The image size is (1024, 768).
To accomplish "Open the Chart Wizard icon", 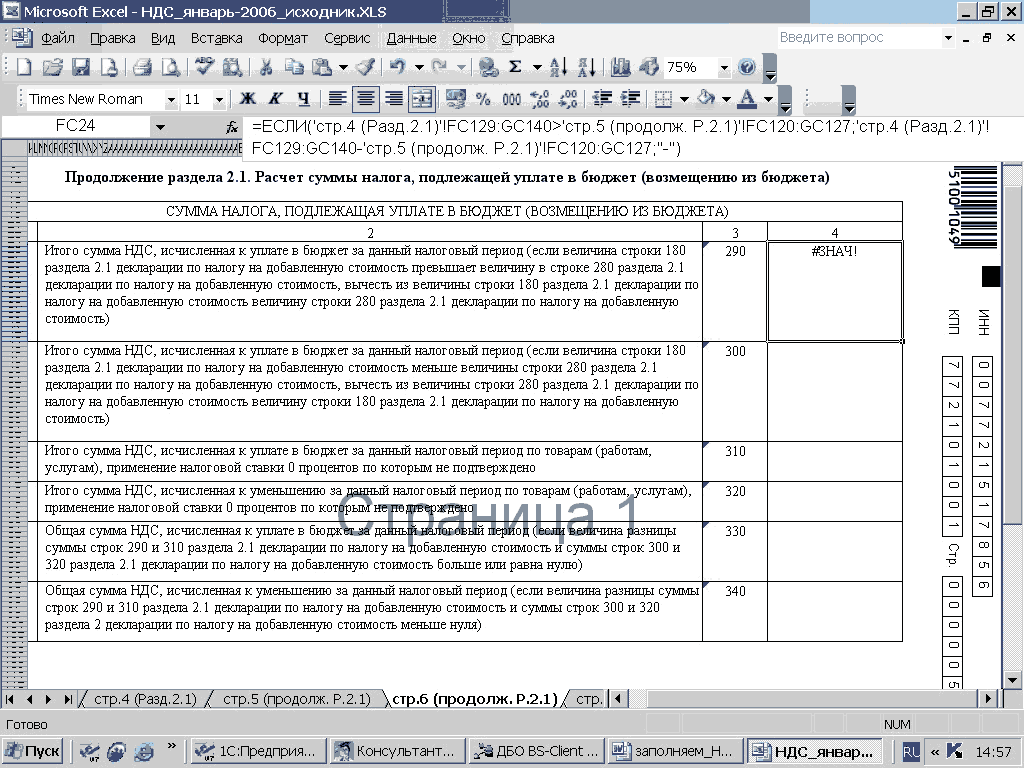I will pos(621,68).
